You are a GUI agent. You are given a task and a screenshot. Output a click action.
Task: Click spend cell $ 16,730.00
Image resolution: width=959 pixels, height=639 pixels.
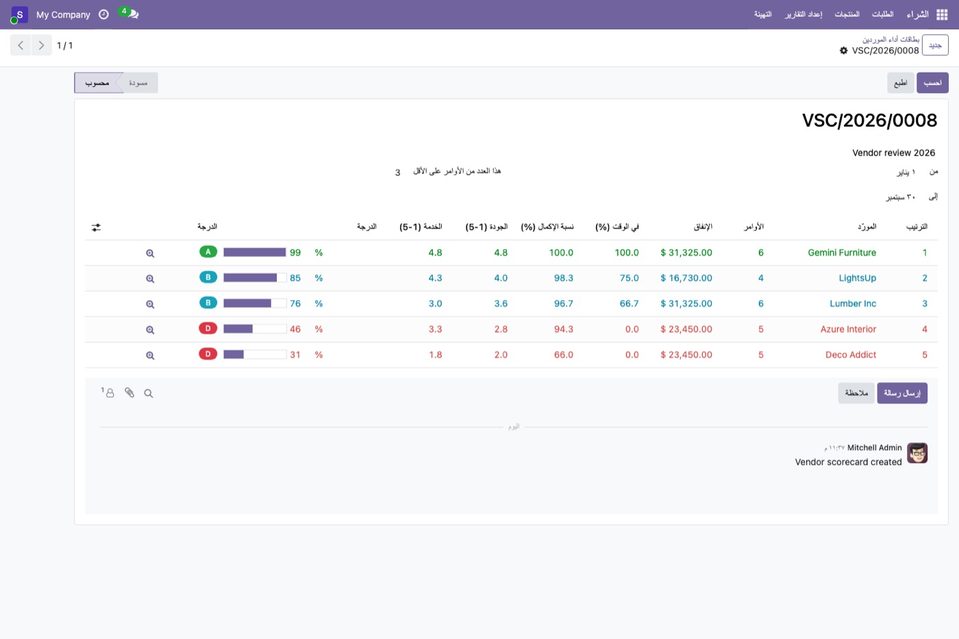[x=686, y=278]
